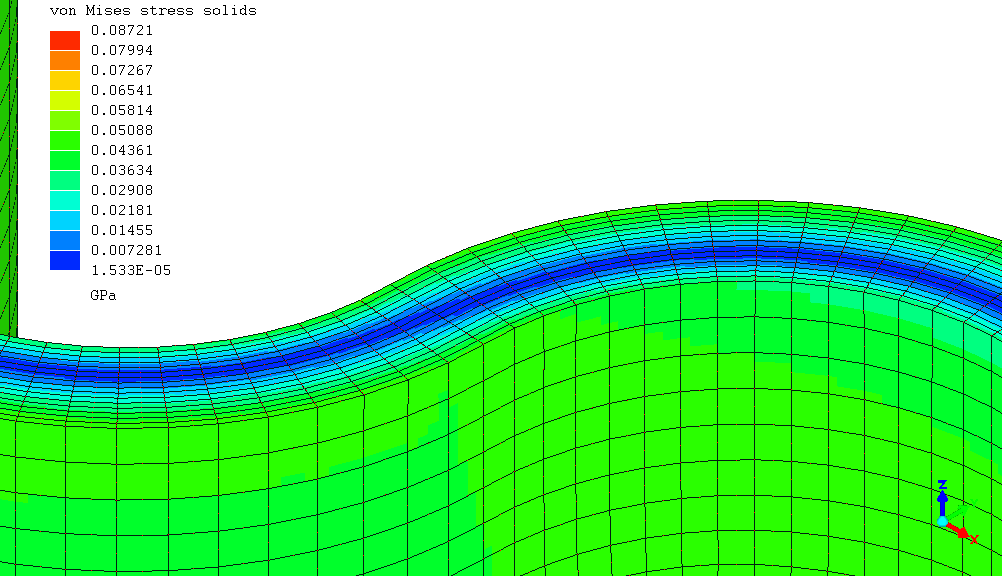Screen dimensions: 1002x576
Task: Click the legend value 0.01455
Action: click(122, 230)
